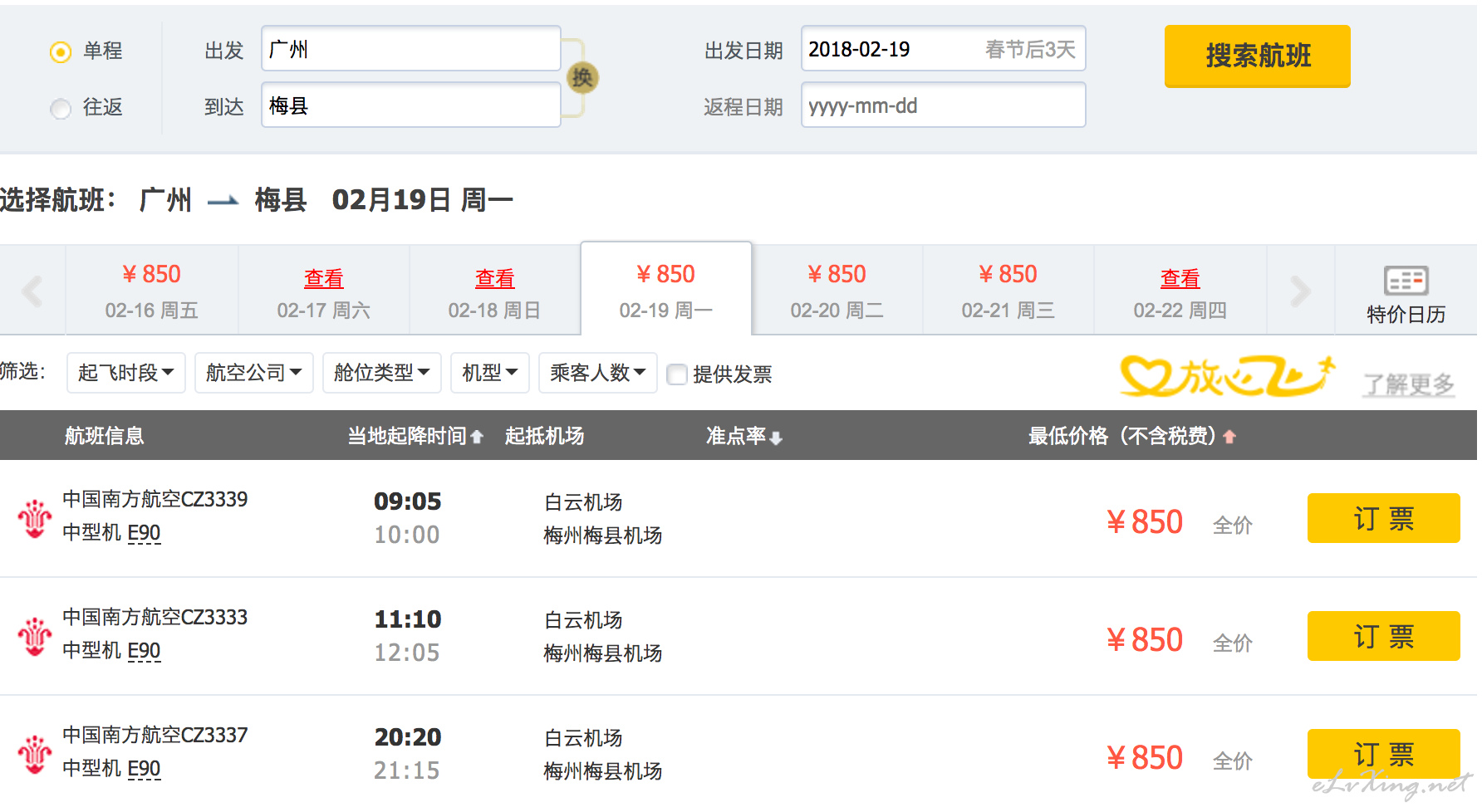1482x812 pixels.
Task: Click departure time 20:20
Action: coord(408,737)
